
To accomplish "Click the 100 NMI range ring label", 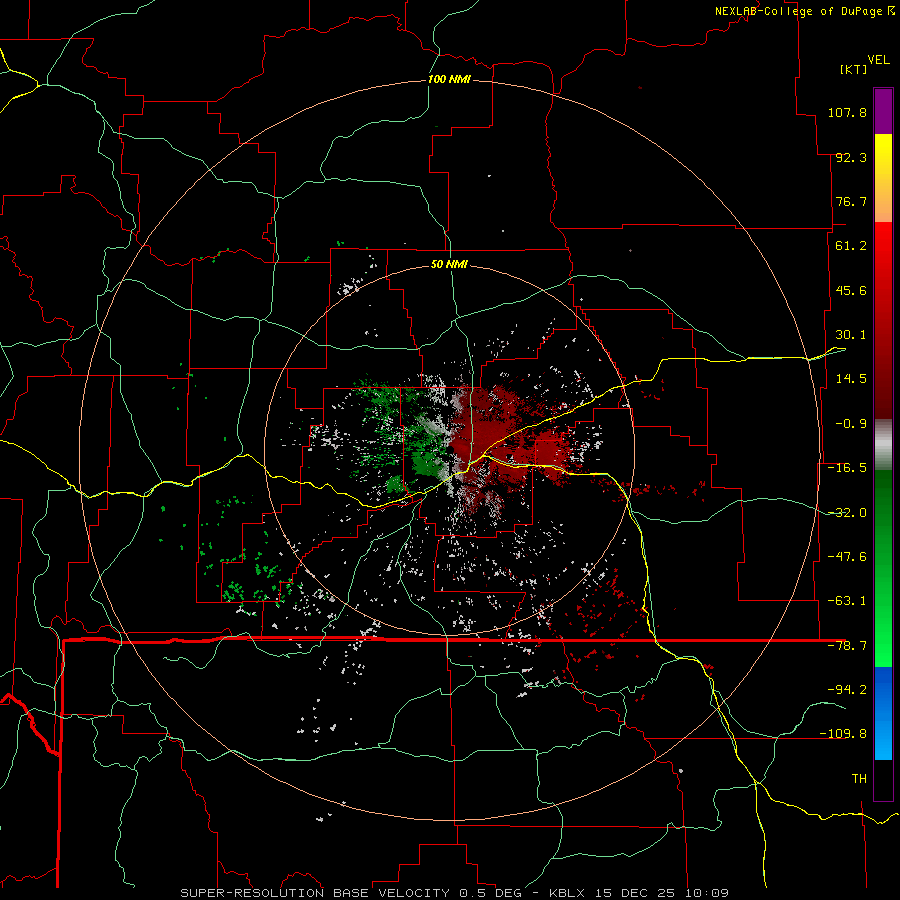I will coord(449,79).
